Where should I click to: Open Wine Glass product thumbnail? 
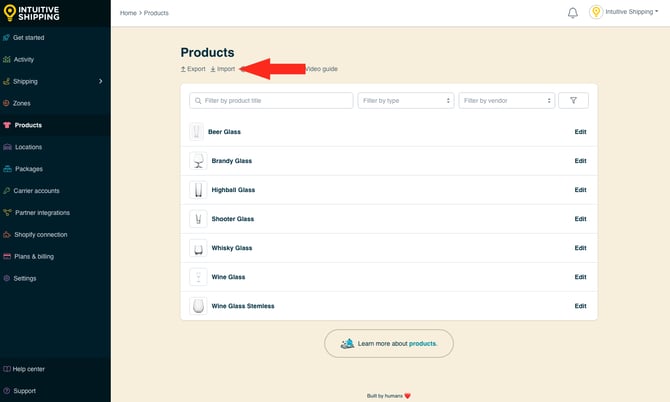point(198,277)
